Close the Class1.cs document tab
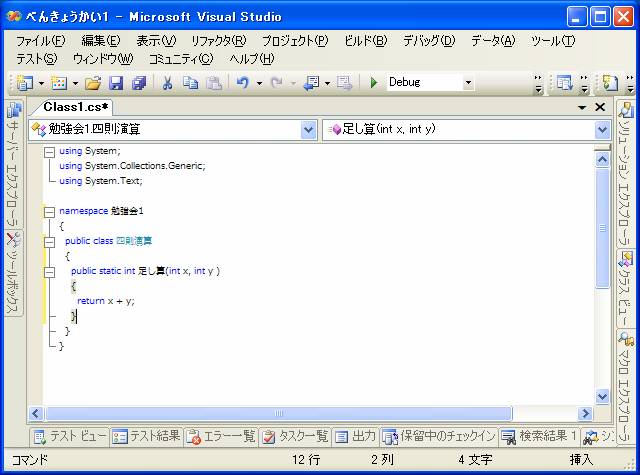Image resolution: width=640 pixels, height=475 pixels. 600,107
